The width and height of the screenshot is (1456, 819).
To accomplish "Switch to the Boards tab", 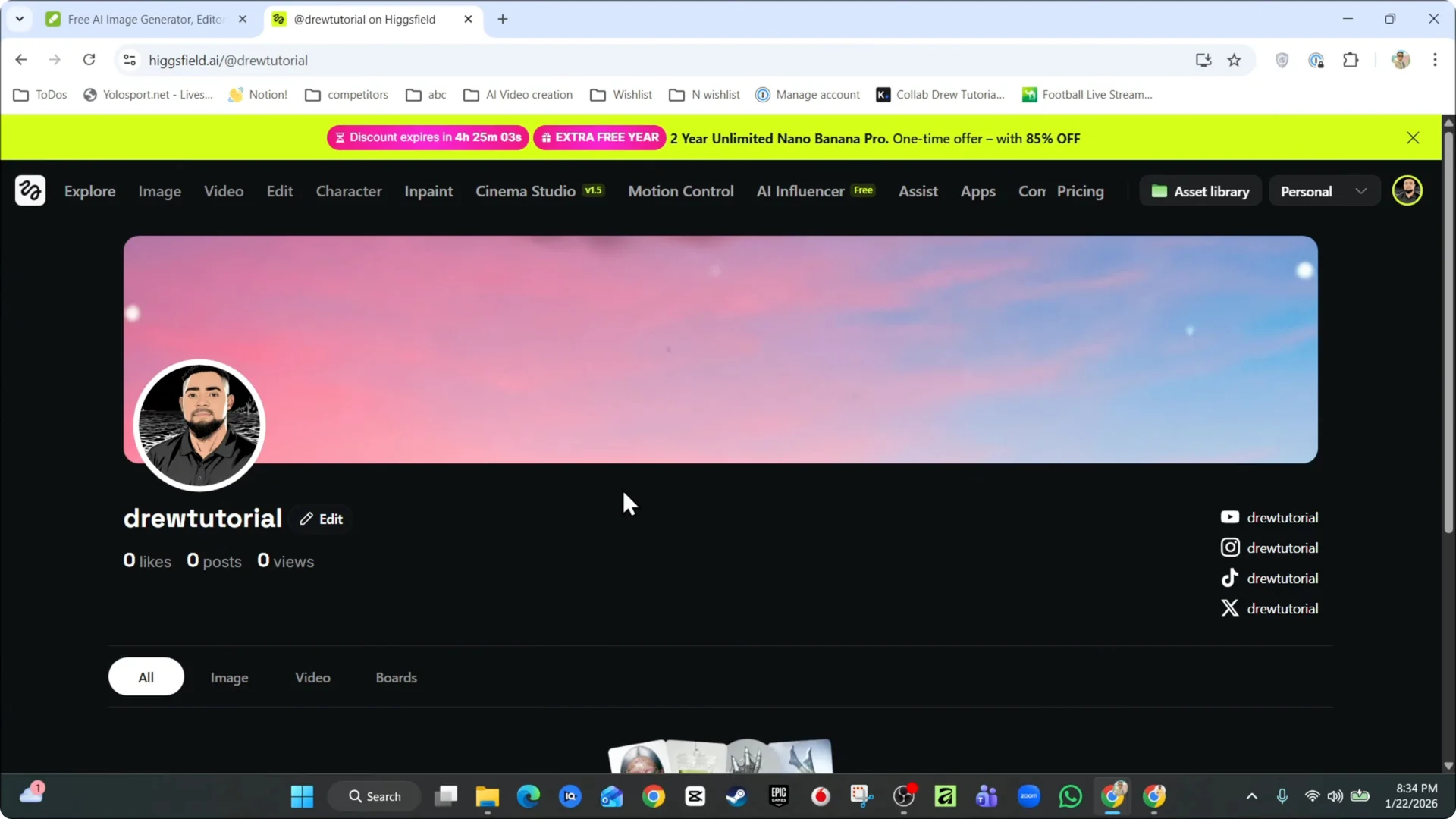I will coord(396,677).
